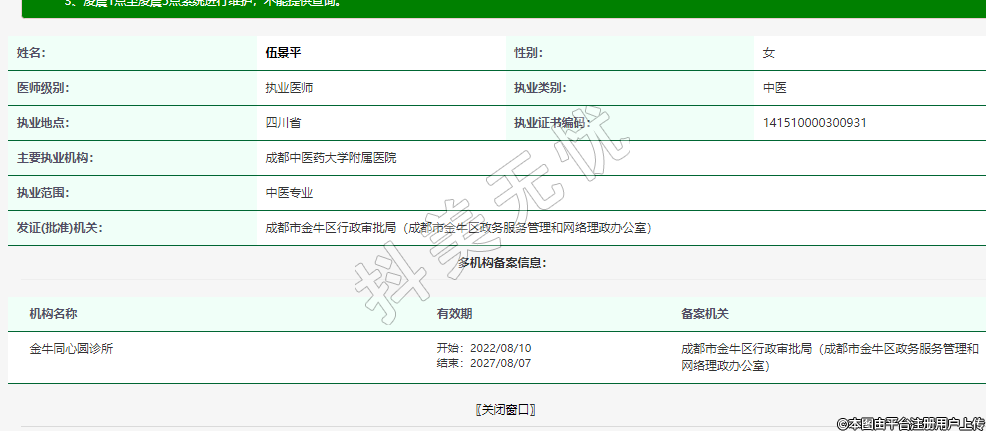Click the 执业证书编码 field label
This screenshot has width=986, height=431.
tap(552, 123)
